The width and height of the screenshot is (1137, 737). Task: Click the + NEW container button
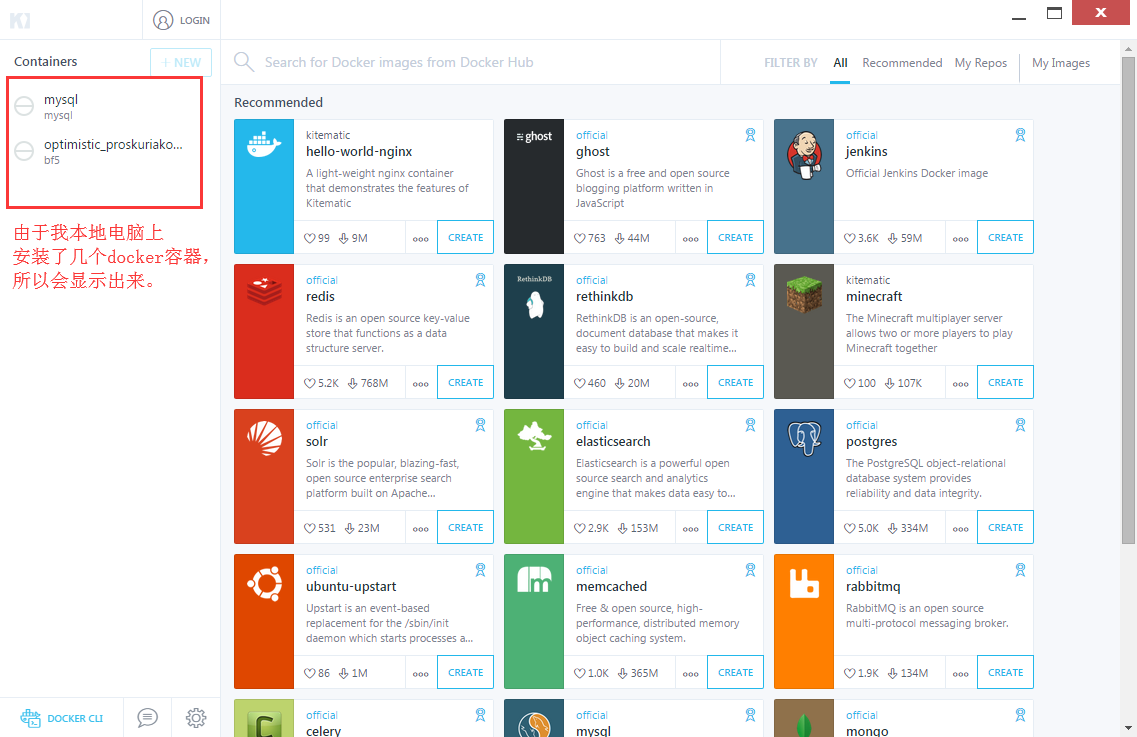181,62
